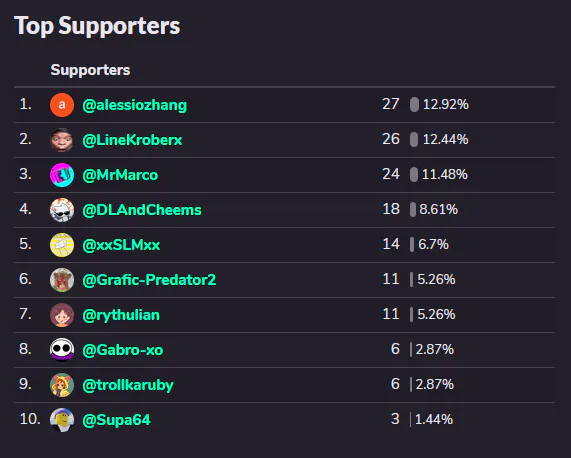Open Supa64's avatar image
Screen dimensions: 571x458
[62, 420]
